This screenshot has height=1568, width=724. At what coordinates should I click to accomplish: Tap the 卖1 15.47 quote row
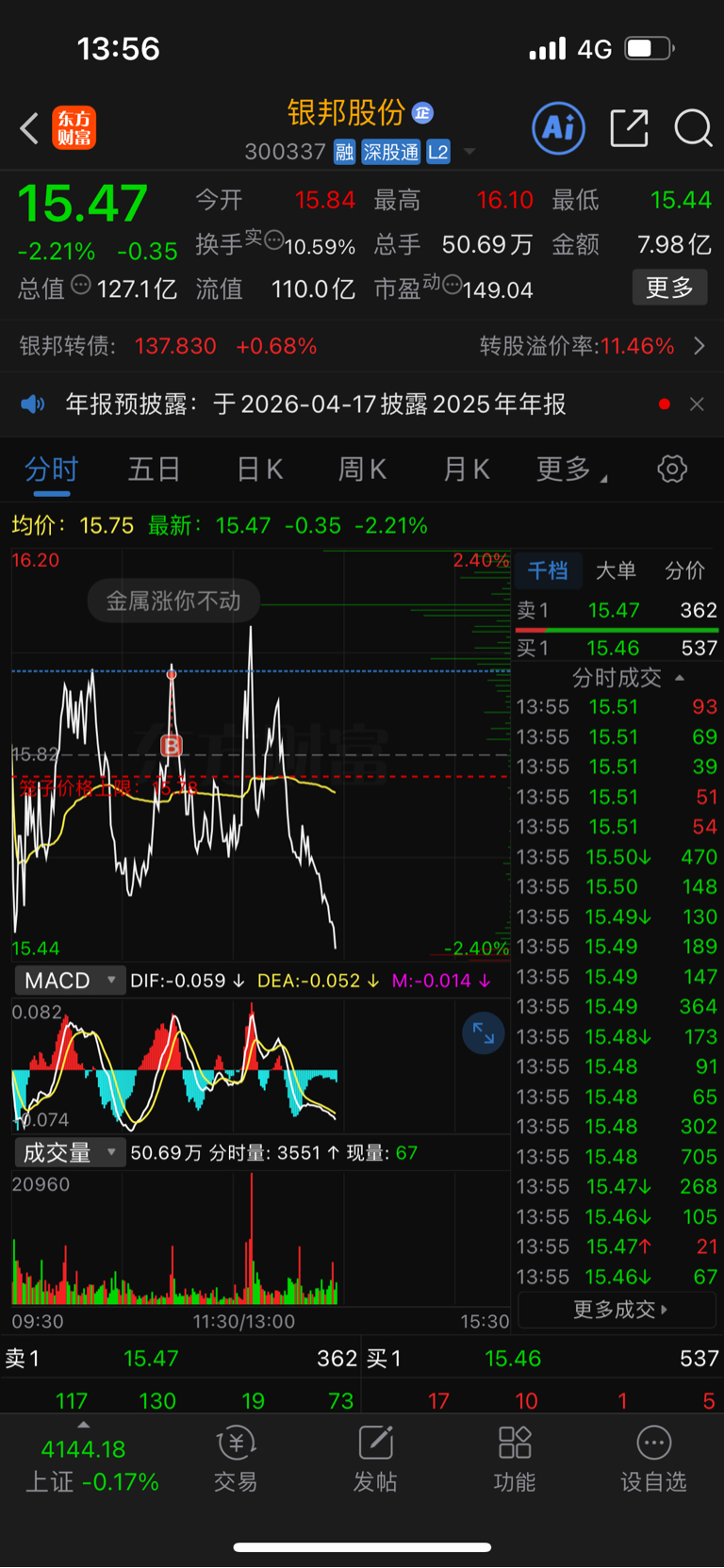pyautogui.click(x=617, y=610)
